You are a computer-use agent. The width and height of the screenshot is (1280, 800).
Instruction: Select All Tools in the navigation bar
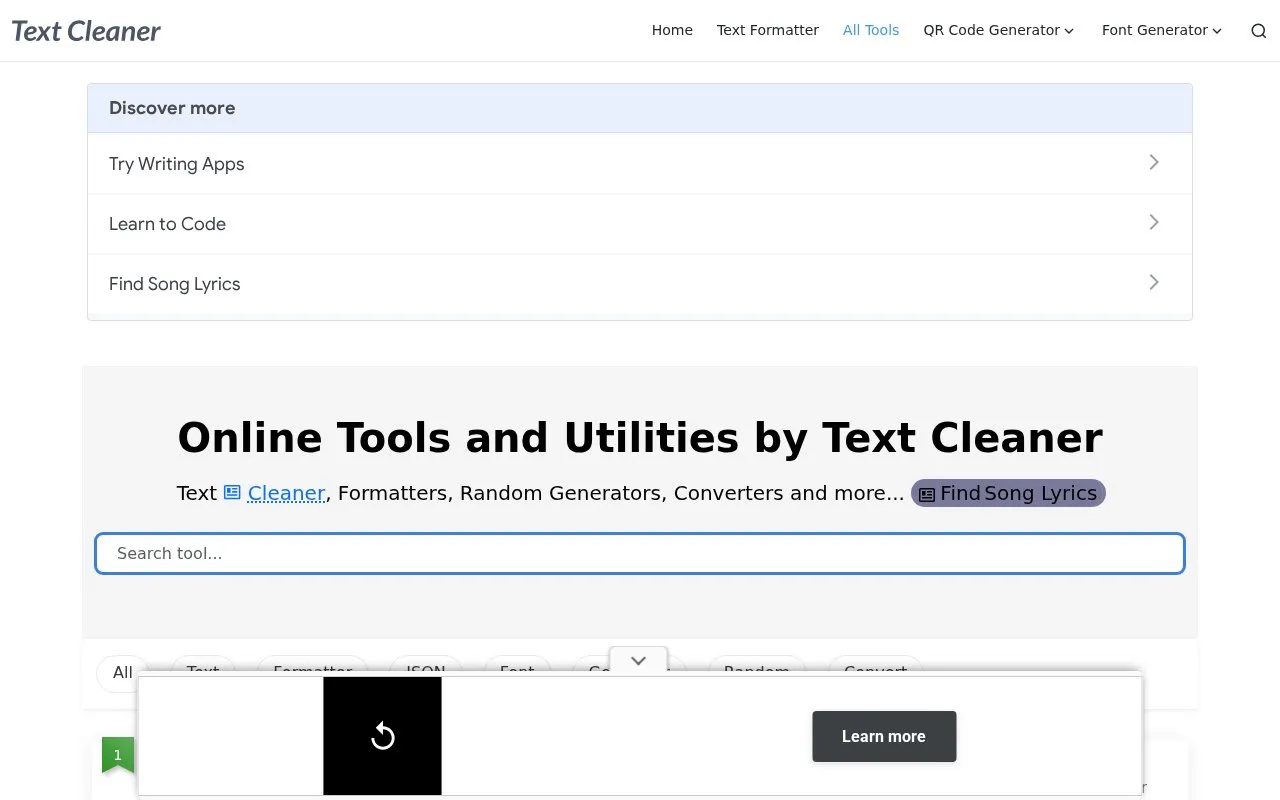(871, 30)
